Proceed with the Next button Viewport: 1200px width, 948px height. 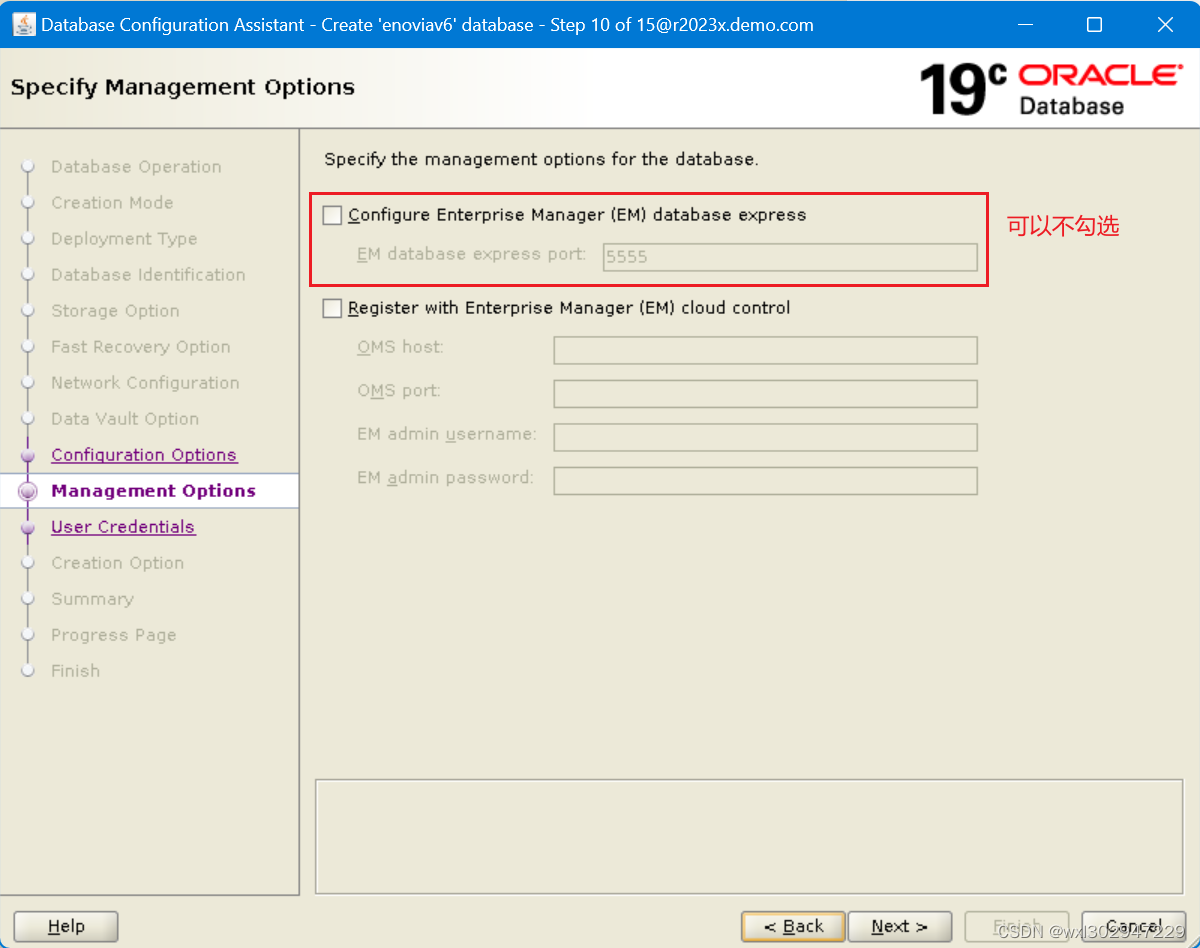(899, 927)
